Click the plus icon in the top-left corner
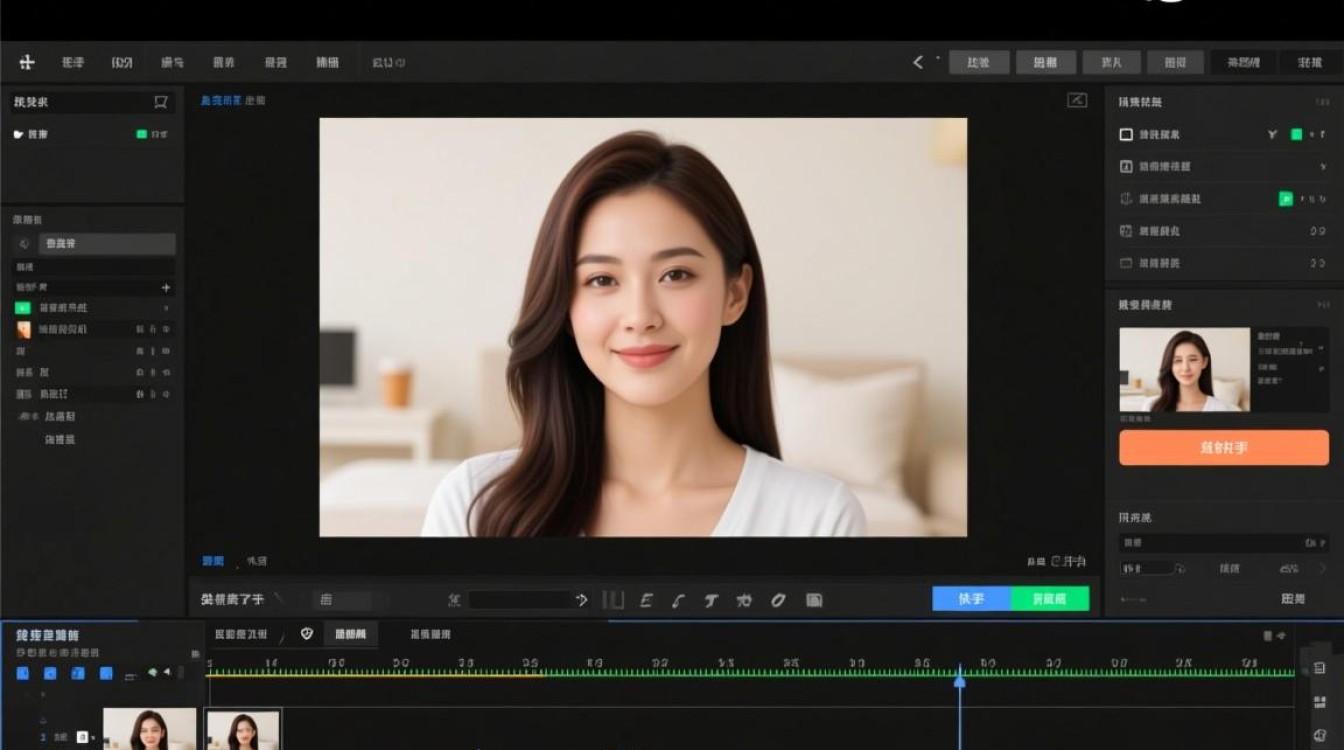The width and height of the screenshot is (1344, 750). (x=27, y=62)
